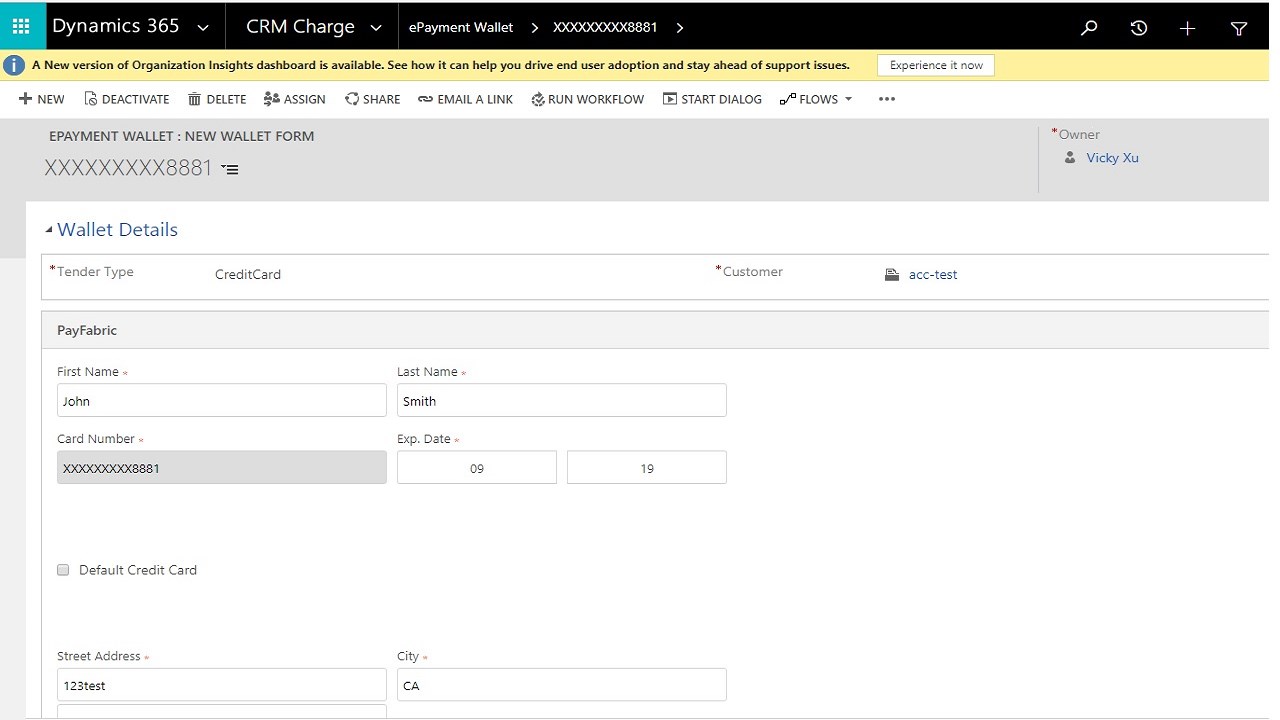1280x720 pixels.
Task: Click XXXXXXXXX8881 breadcrumb item
Action: 605,28
